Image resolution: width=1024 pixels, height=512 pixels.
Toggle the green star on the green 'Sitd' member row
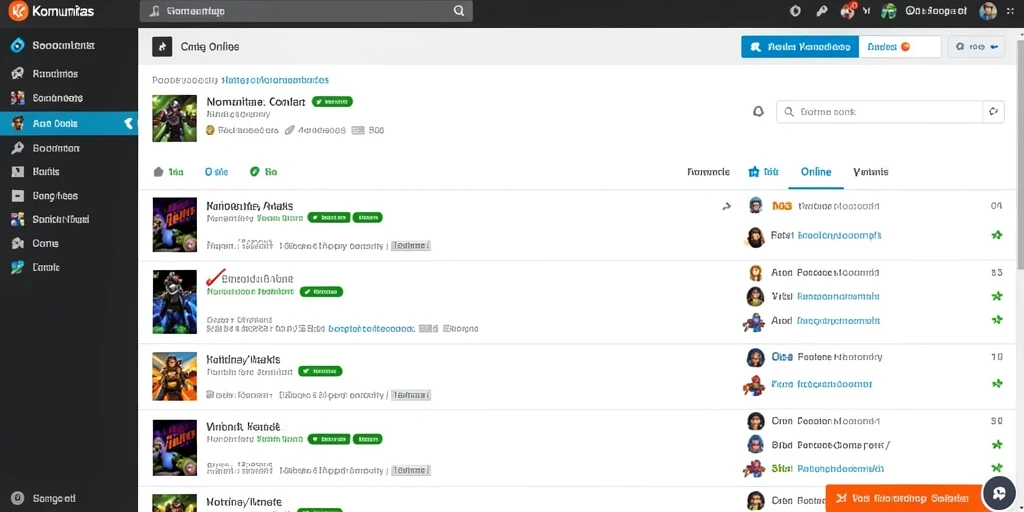click(x=997, y=468)
